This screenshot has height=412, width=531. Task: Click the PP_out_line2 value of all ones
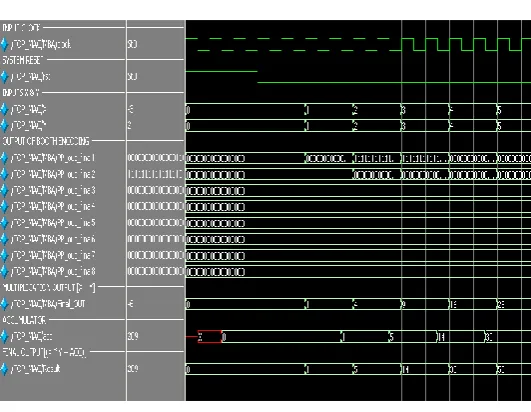pos(155,174)
